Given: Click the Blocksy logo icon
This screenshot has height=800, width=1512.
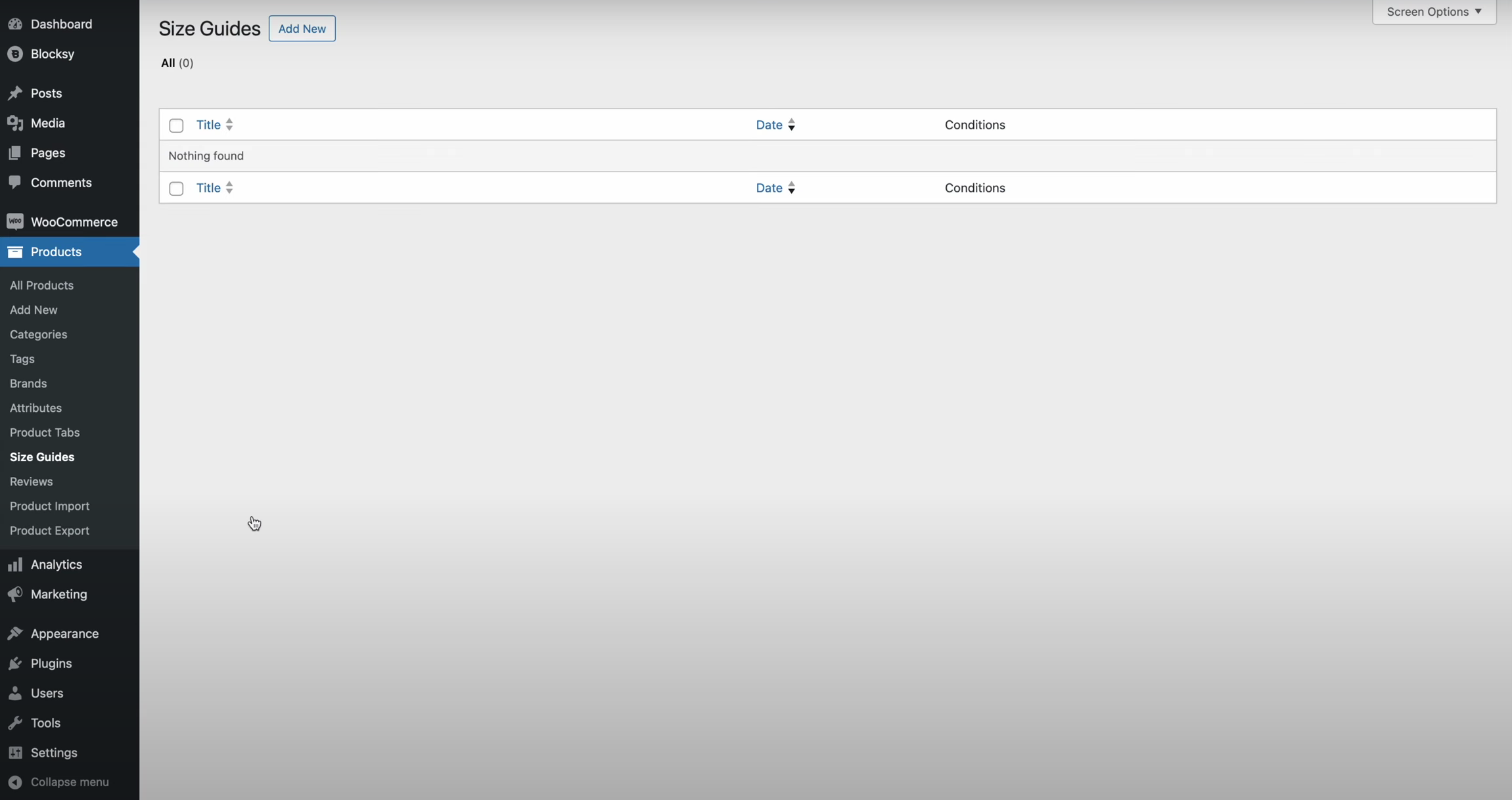Looking at the screenshot, I should point(15,54).
